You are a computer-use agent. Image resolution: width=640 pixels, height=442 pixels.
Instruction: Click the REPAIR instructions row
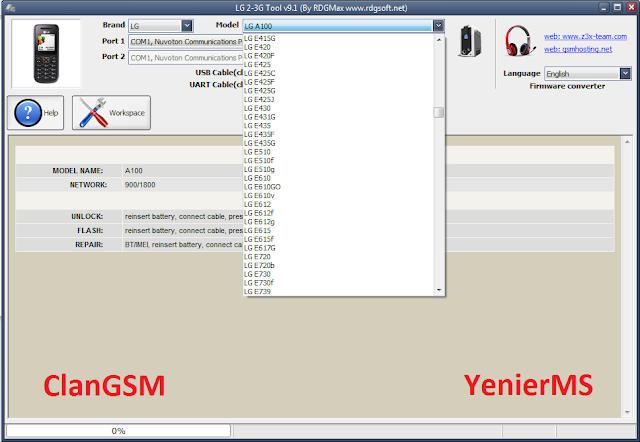(315, 244)
